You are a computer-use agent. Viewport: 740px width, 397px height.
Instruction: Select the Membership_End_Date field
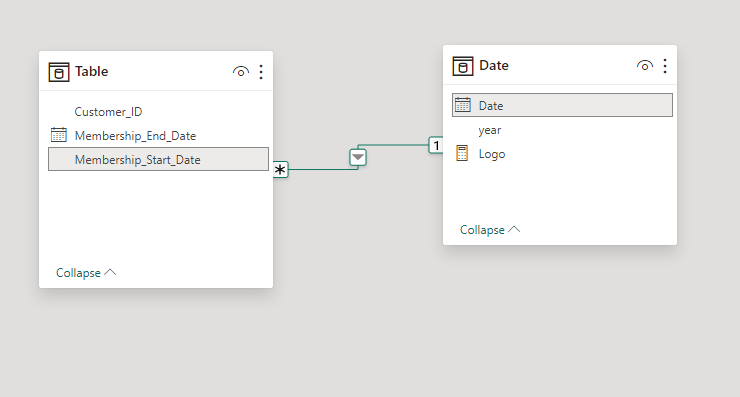tap(159, 136)
